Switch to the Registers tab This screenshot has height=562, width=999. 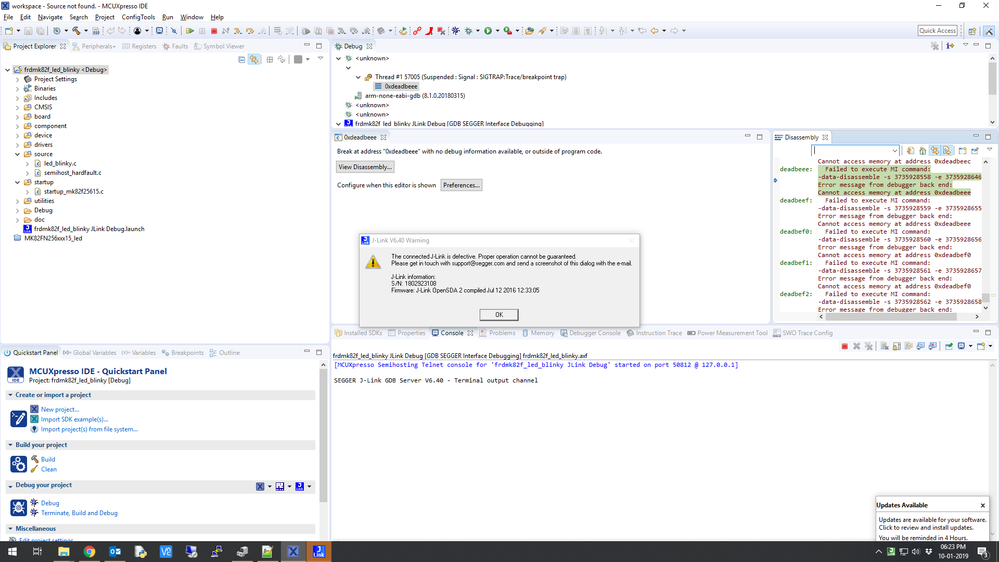coord(139,46)
